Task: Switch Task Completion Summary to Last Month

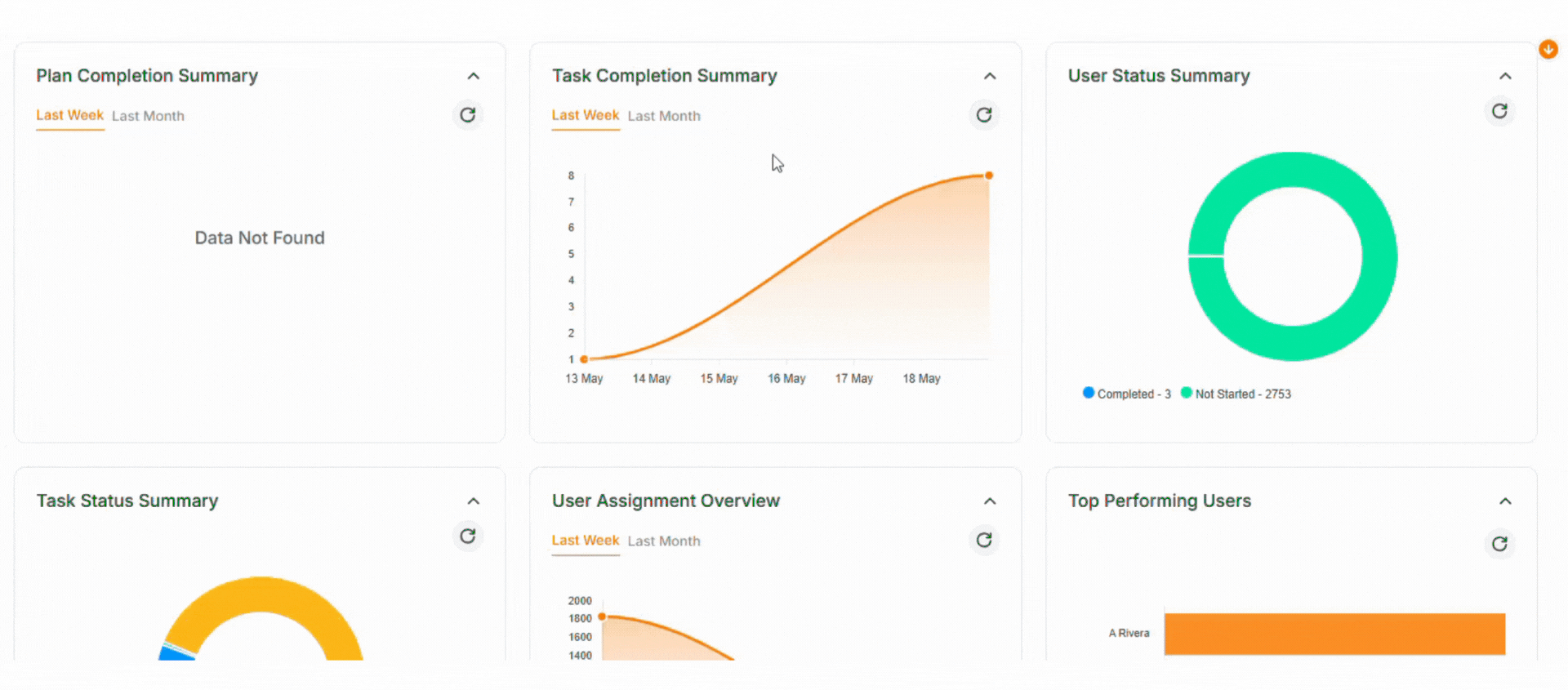Action: (663, 116)
